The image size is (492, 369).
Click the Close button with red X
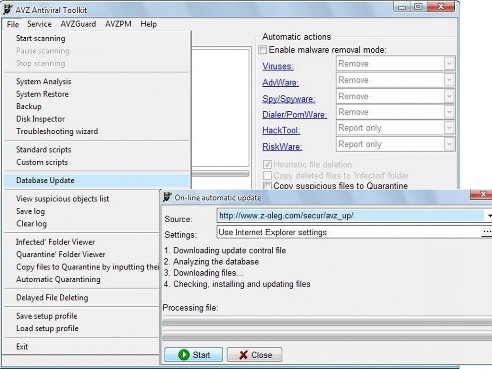coord(255,355)
